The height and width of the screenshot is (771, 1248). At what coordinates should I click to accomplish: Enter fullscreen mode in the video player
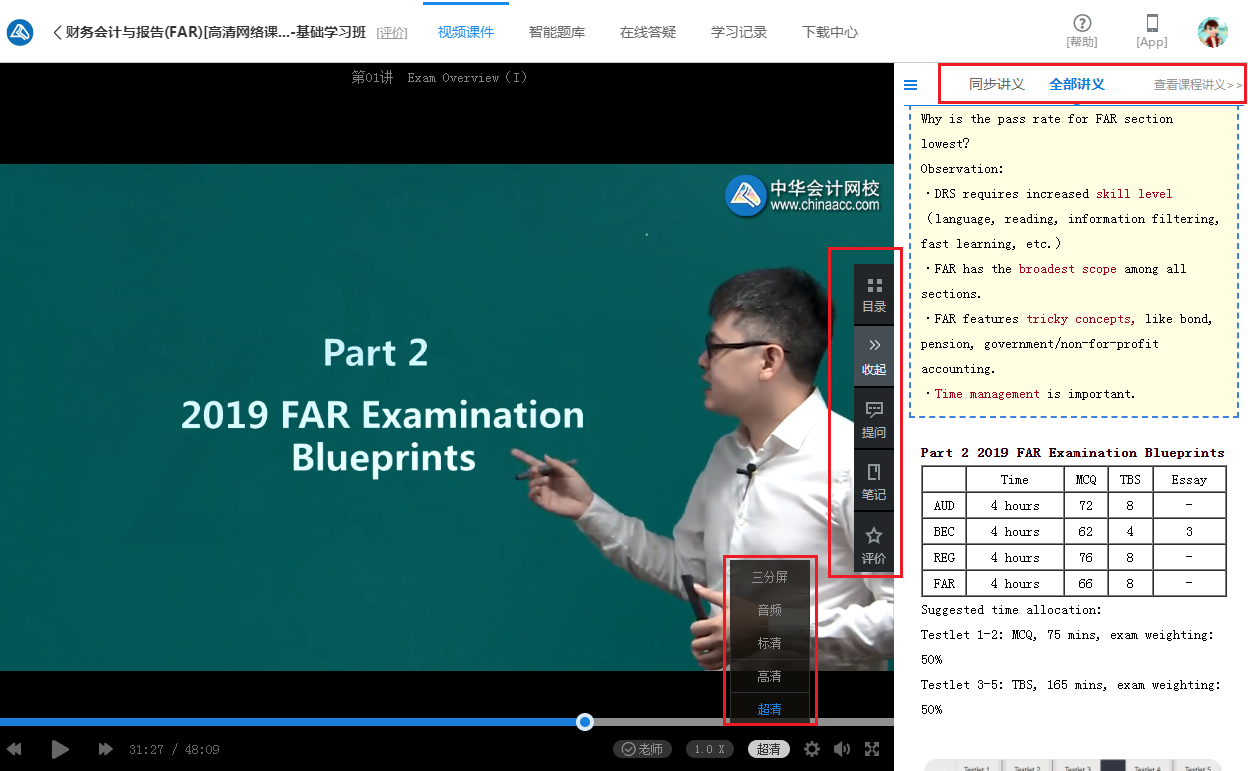click(873, 748)
